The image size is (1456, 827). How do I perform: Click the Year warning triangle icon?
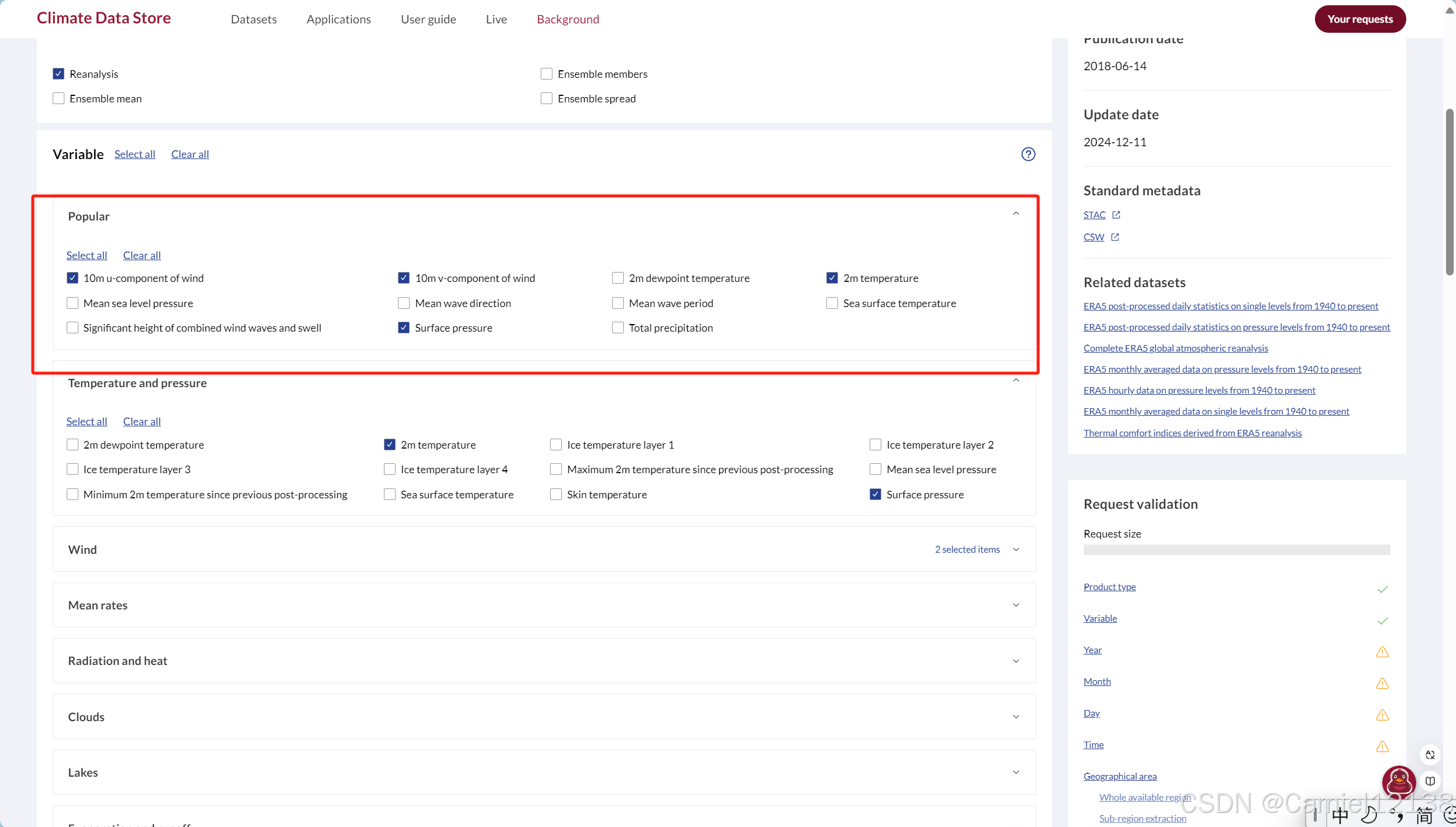(1382, 652)
